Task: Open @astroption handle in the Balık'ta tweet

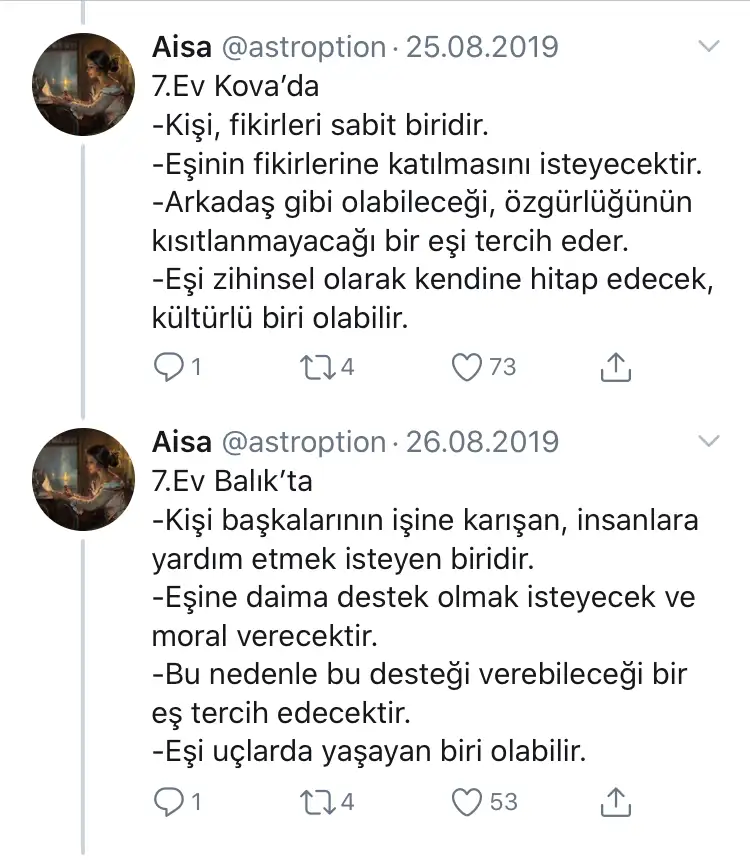Action: (303, 441)
